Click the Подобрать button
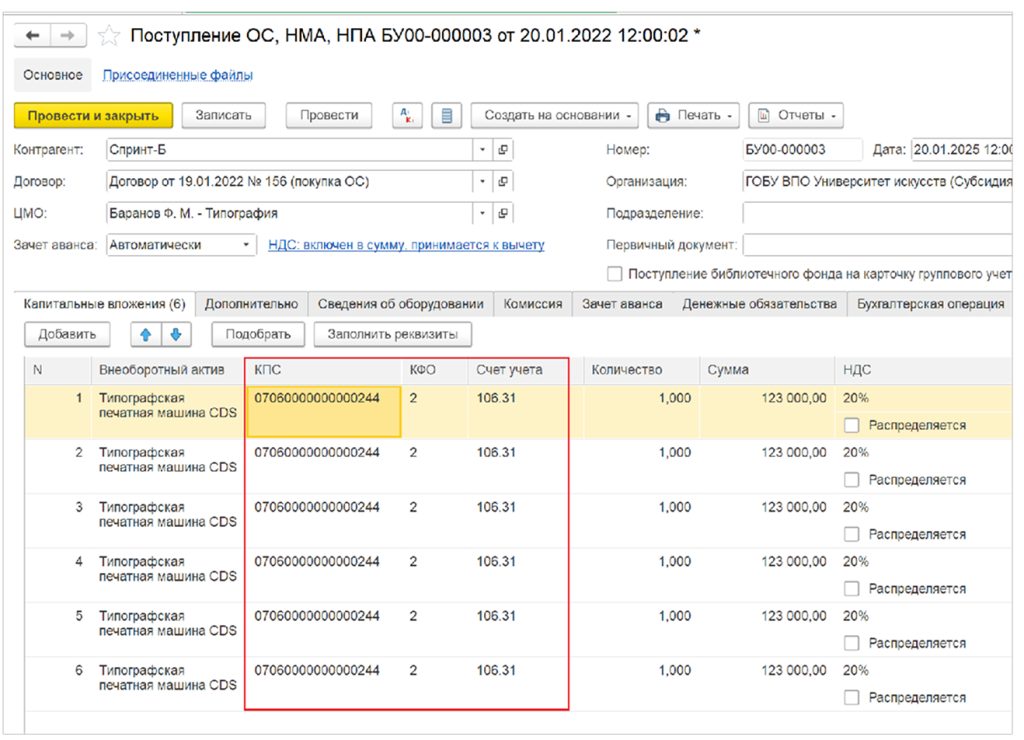This screenshot has width=1024, height=740. (x=258, y=334)
